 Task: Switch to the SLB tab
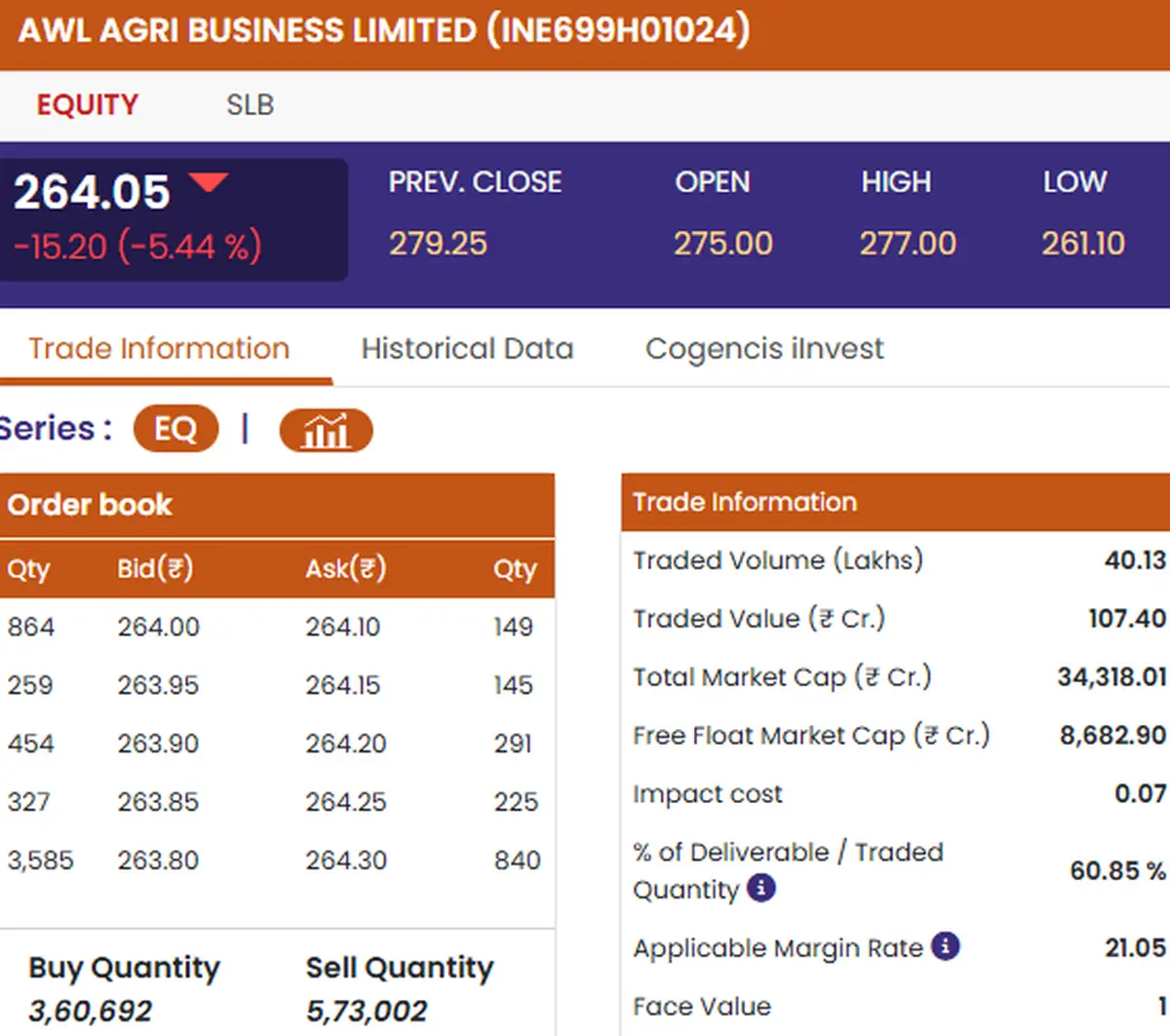251,104
